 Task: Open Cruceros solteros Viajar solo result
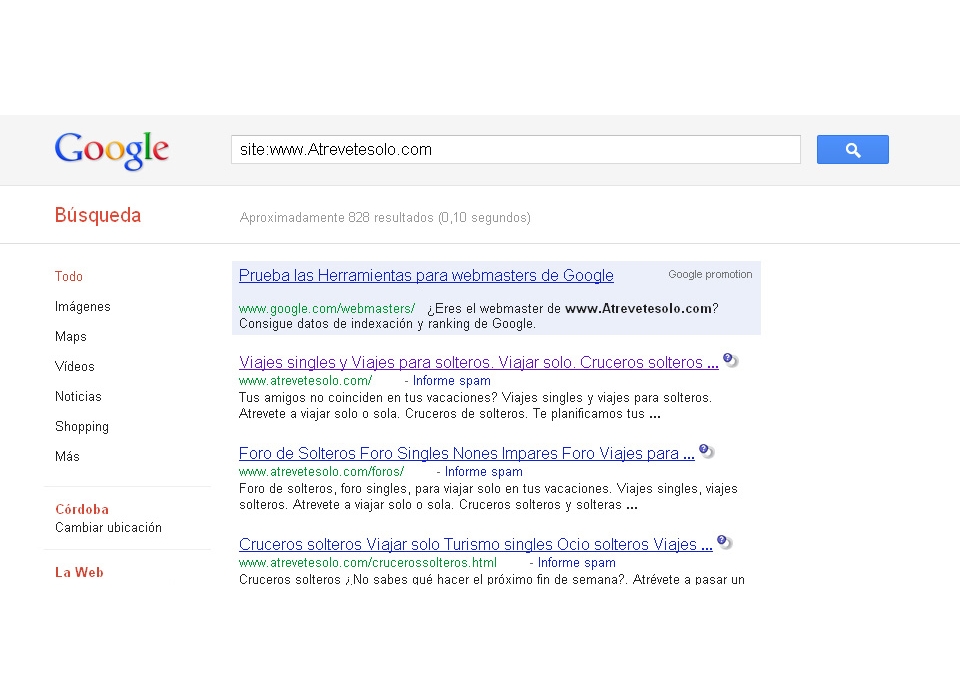pyautogui.click(x=476, y=544)
